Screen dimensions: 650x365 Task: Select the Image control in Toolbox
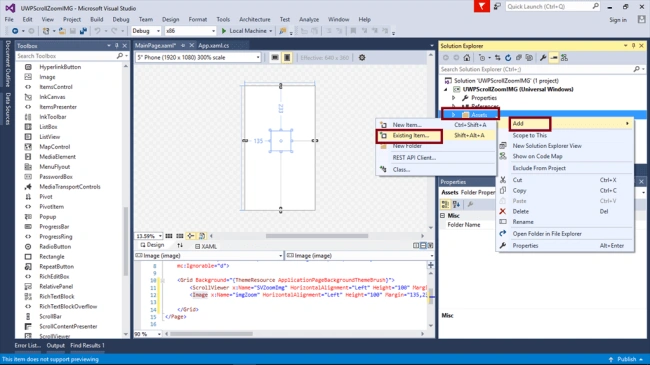[x=47, y=77]
